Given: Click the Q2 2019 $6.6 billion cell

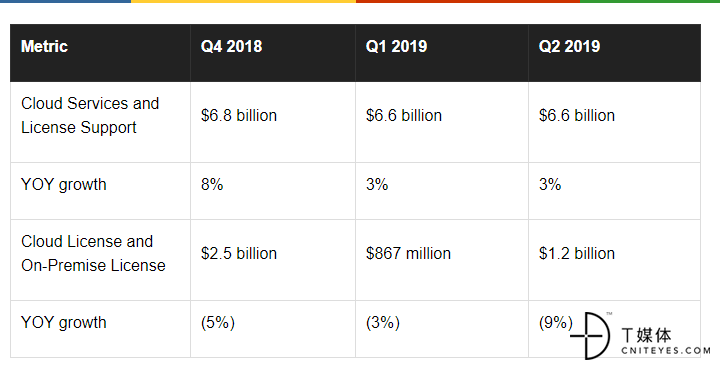Looking at the screenshot, I should [x=614, y=122].
